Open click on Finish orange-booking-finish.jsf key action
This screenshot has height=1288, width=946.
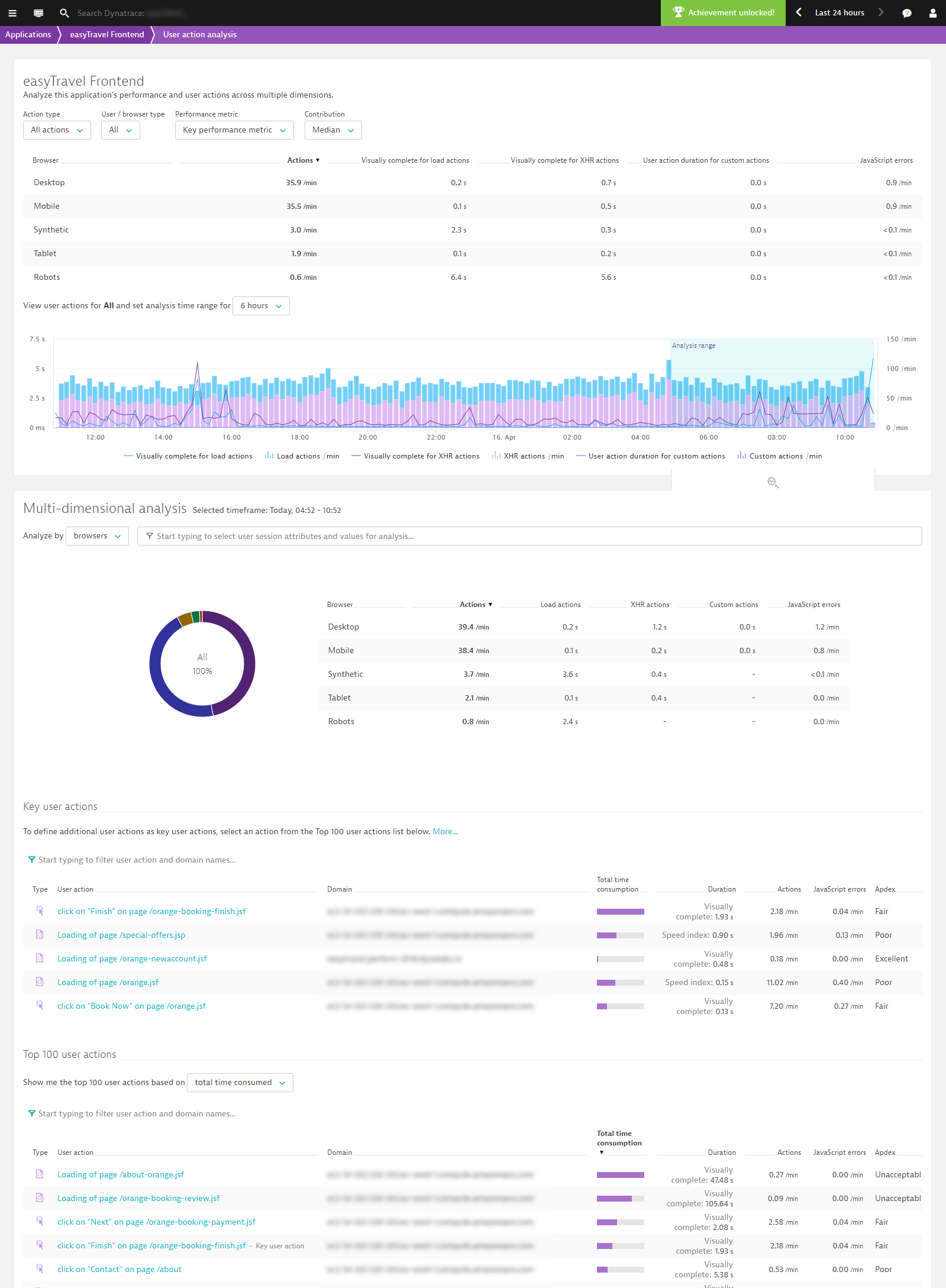point(151,912)
